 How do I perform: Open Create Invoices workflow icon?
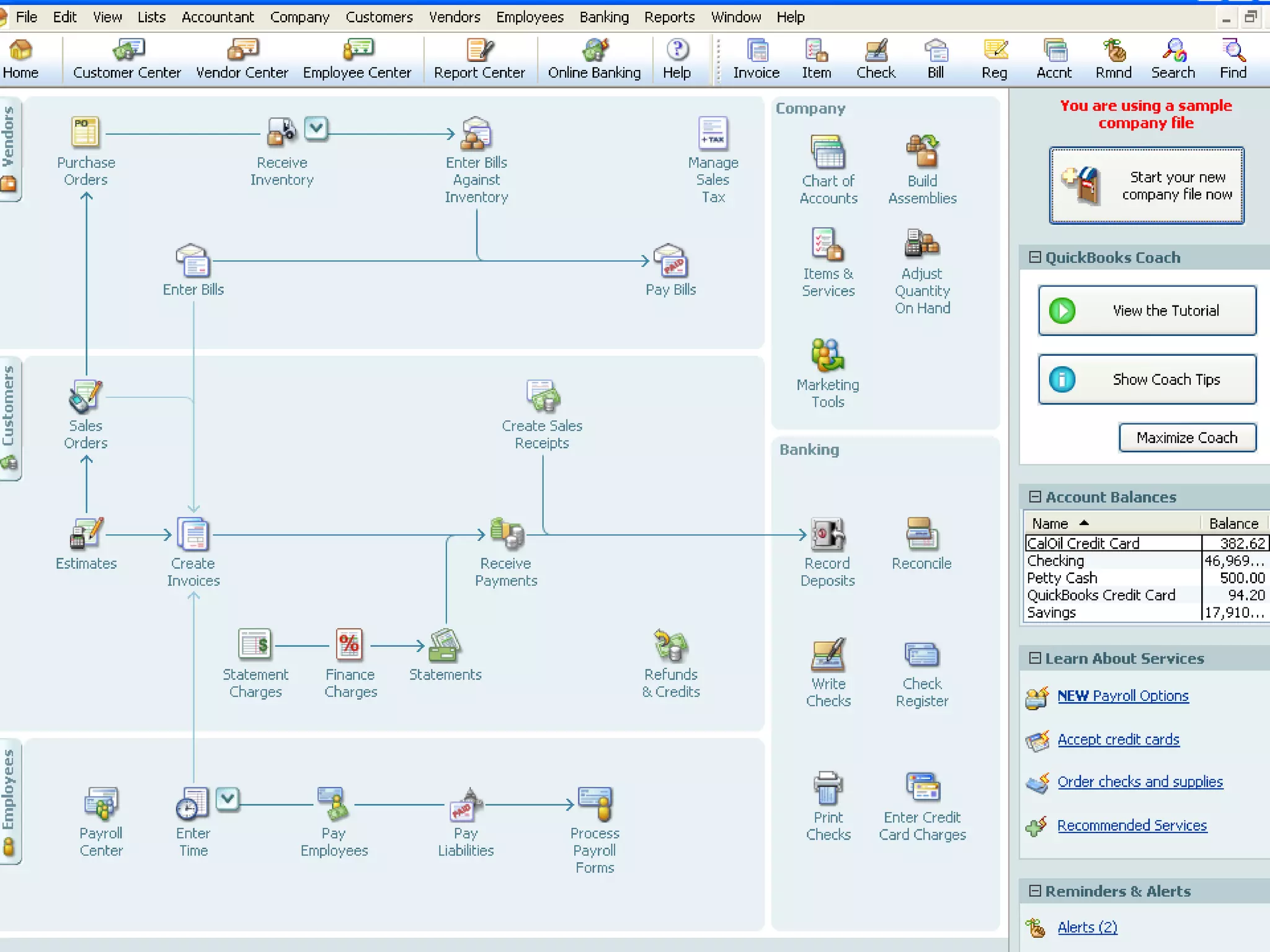coord(193,534)
